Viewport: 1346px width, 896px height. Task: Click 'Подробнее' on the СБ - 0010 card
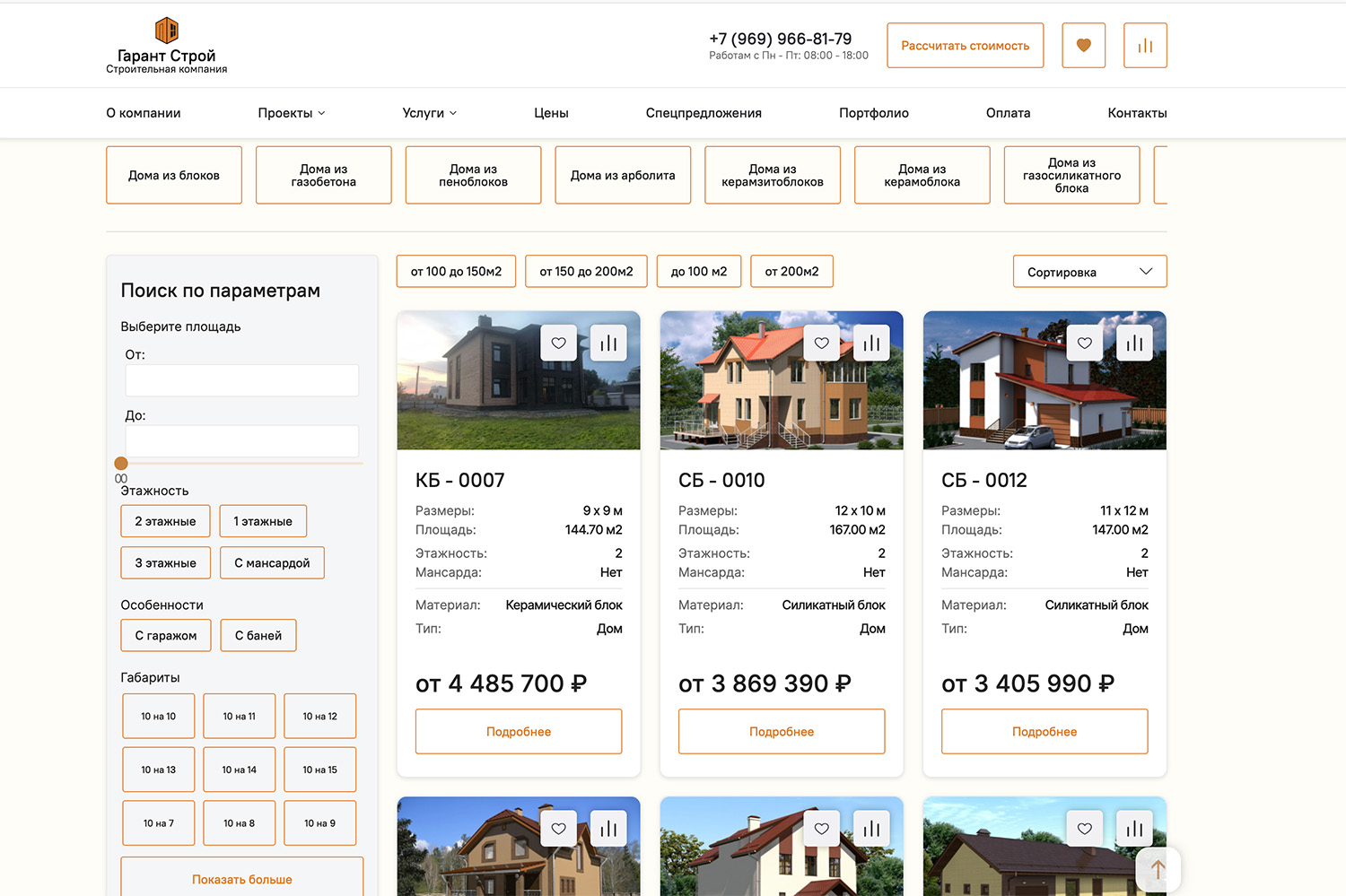pos(781,732)
